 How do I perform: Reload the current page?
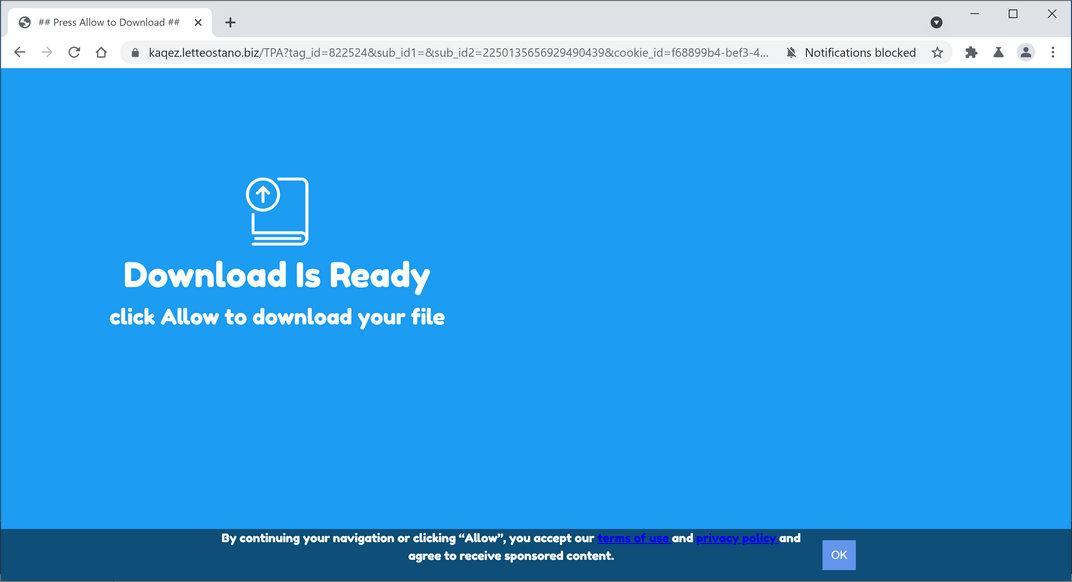pos(74,52)
